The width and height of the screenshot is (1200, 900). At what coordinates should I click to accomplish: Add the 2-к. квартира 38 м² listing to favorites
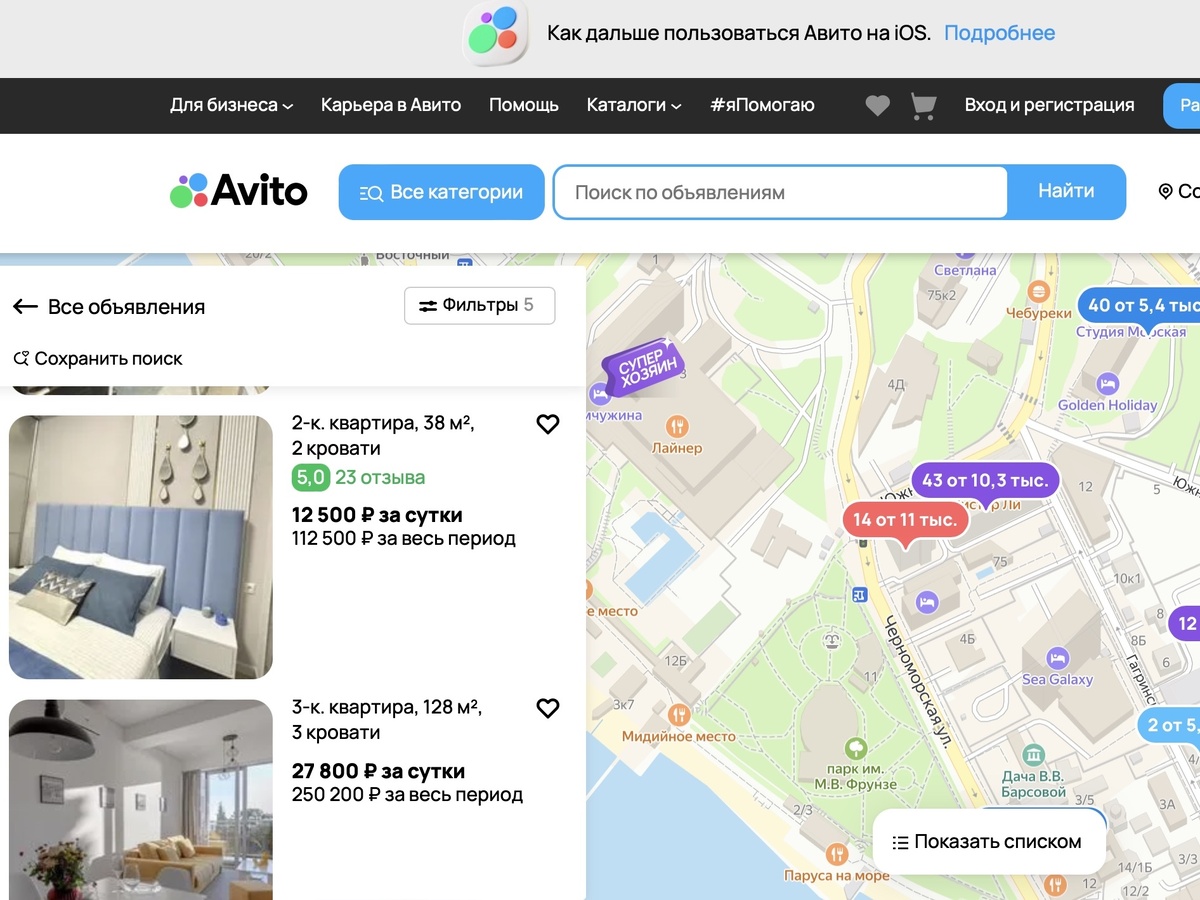click(x=547, y=425)
